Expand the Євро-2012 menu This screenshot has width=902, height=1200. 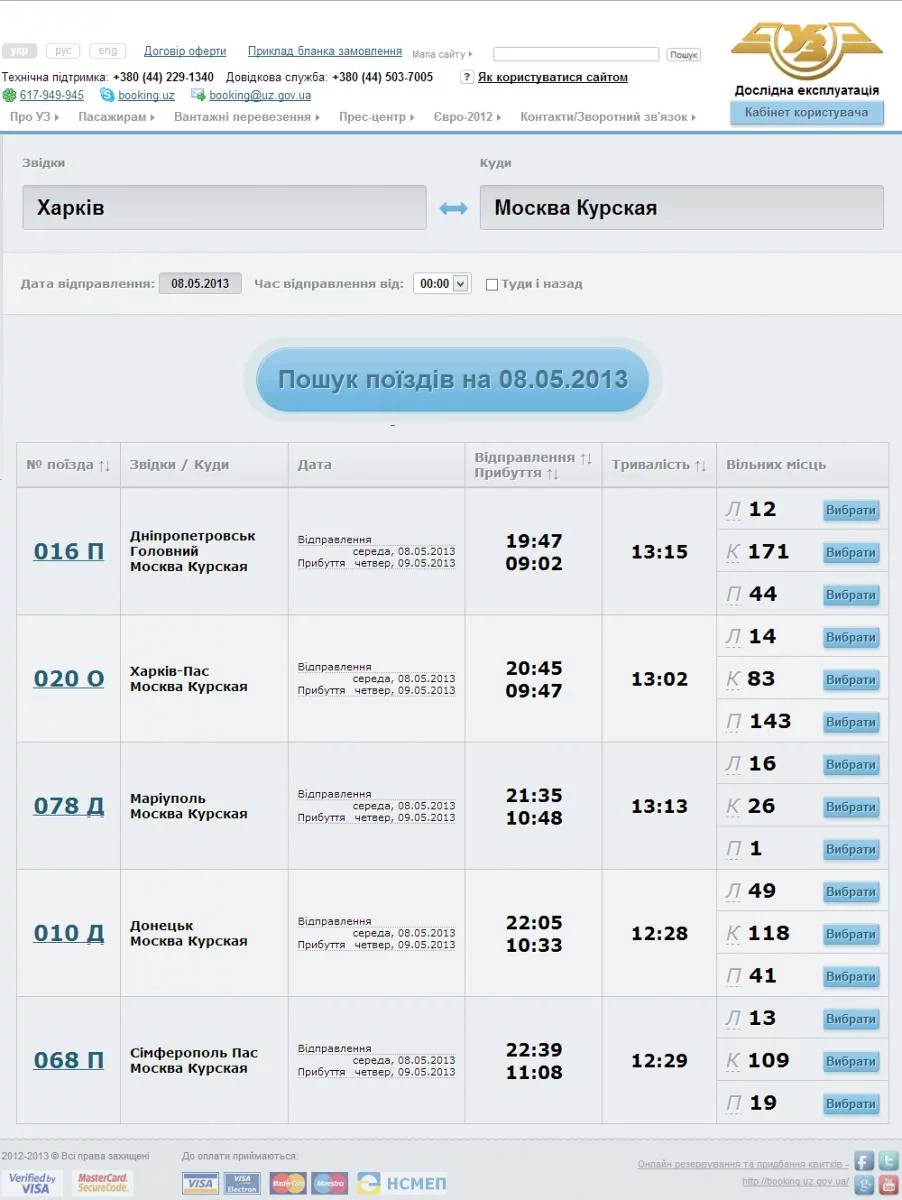tap(468, 117)
